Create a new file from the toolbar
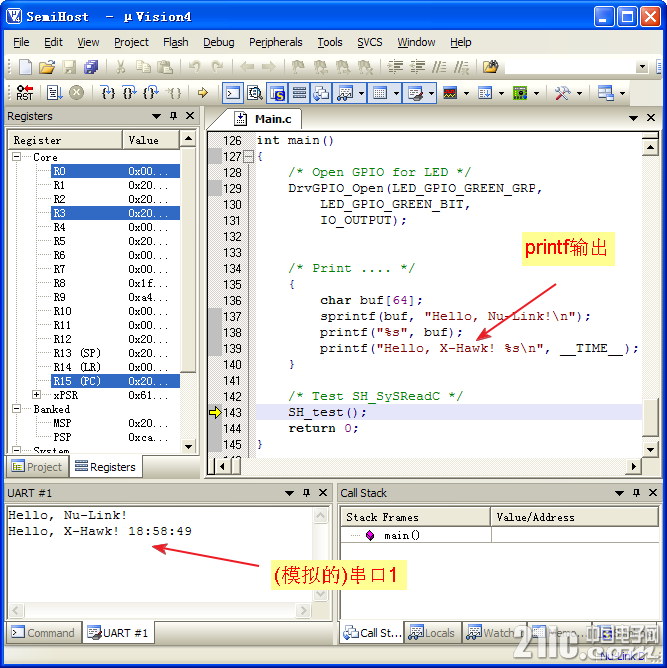The width and height of the screenshot is (667, 668). click(25, 67)
